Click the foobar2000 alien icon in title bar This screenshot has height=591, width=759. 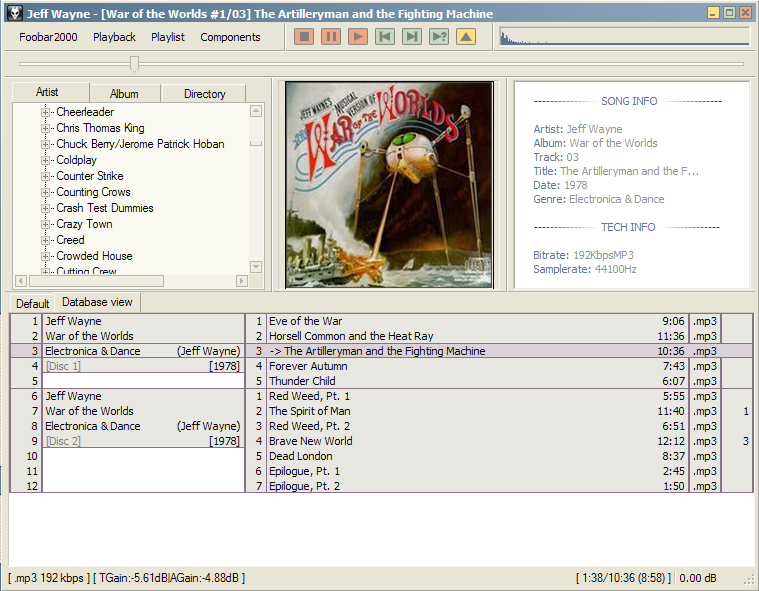point(13,13)
